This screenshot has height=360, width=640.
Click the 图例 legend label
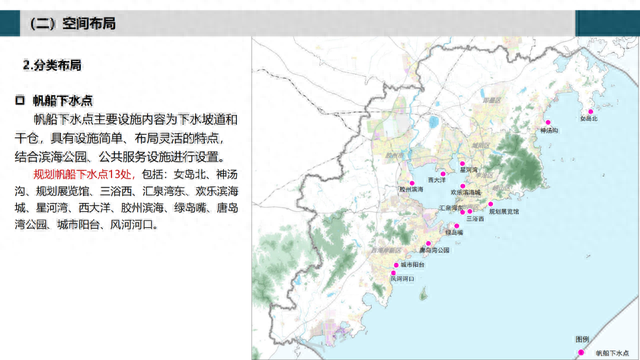click(x=582, y=339)
